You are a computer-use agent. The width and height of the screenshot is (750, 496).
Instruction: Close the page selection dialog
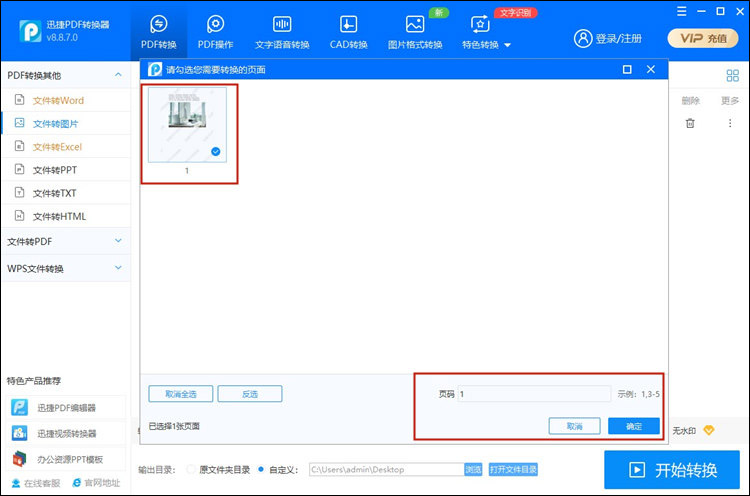[651, 69]
